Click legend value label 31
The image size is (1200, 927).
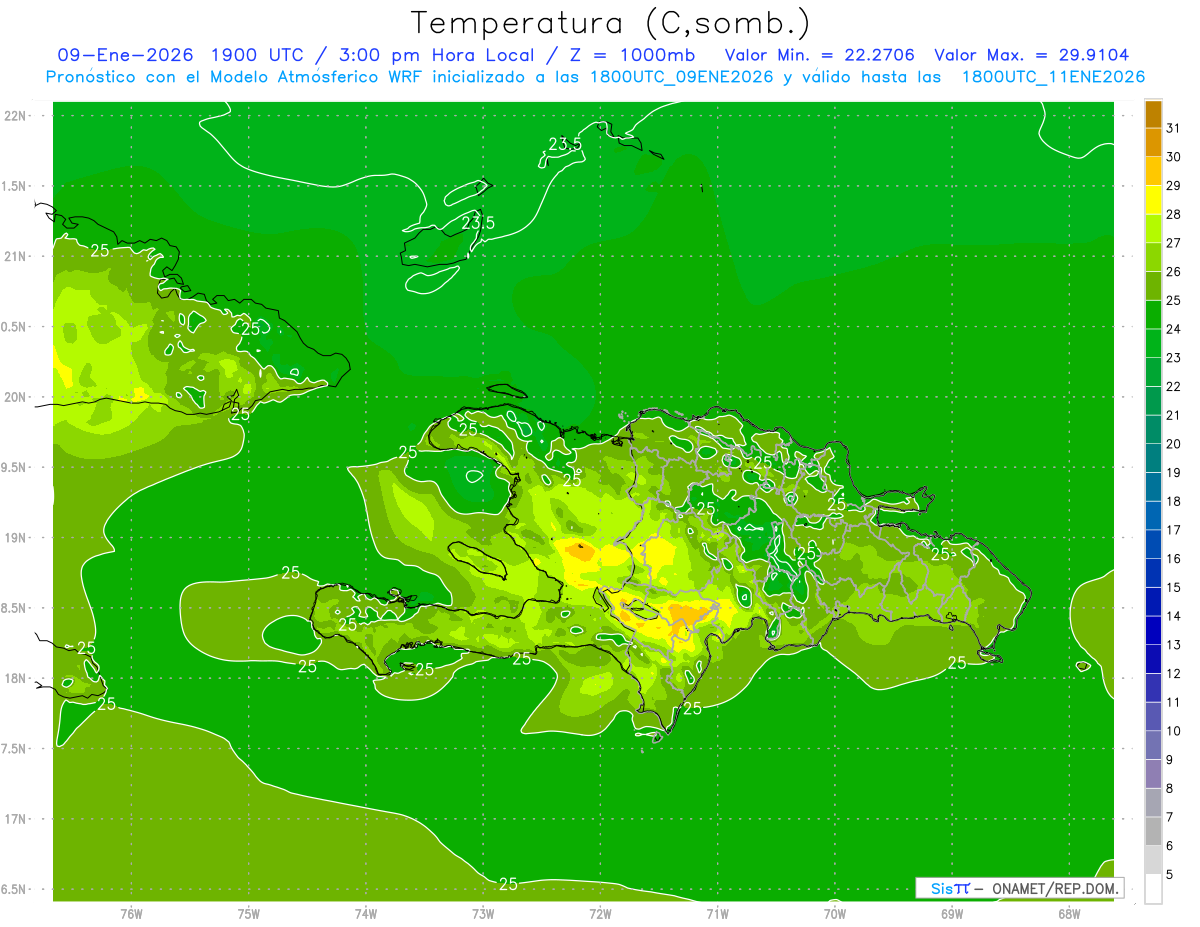[1173, 128]
